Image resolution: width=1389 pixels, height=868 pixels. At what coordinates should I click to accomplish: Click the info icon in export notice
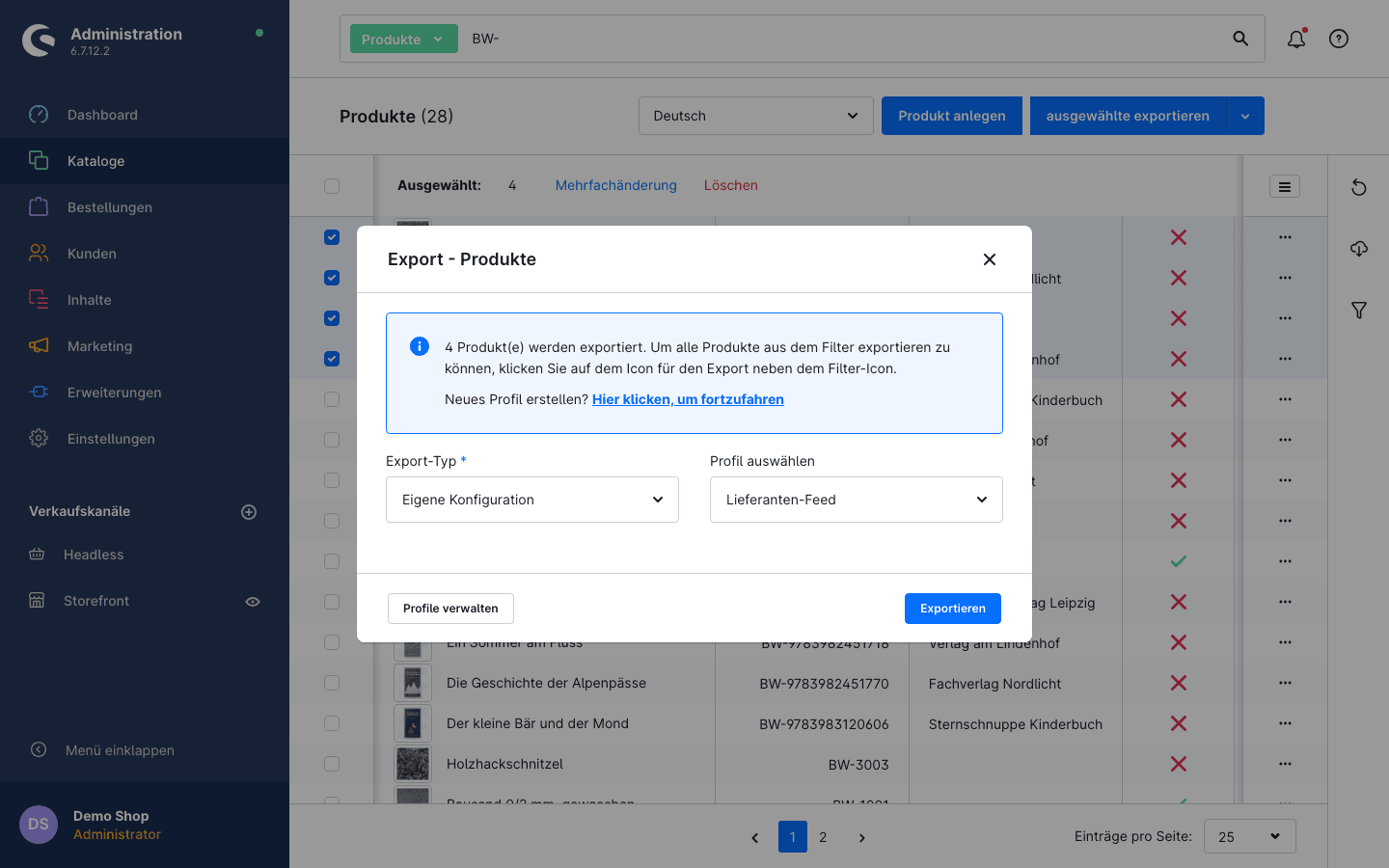(420, 346)
